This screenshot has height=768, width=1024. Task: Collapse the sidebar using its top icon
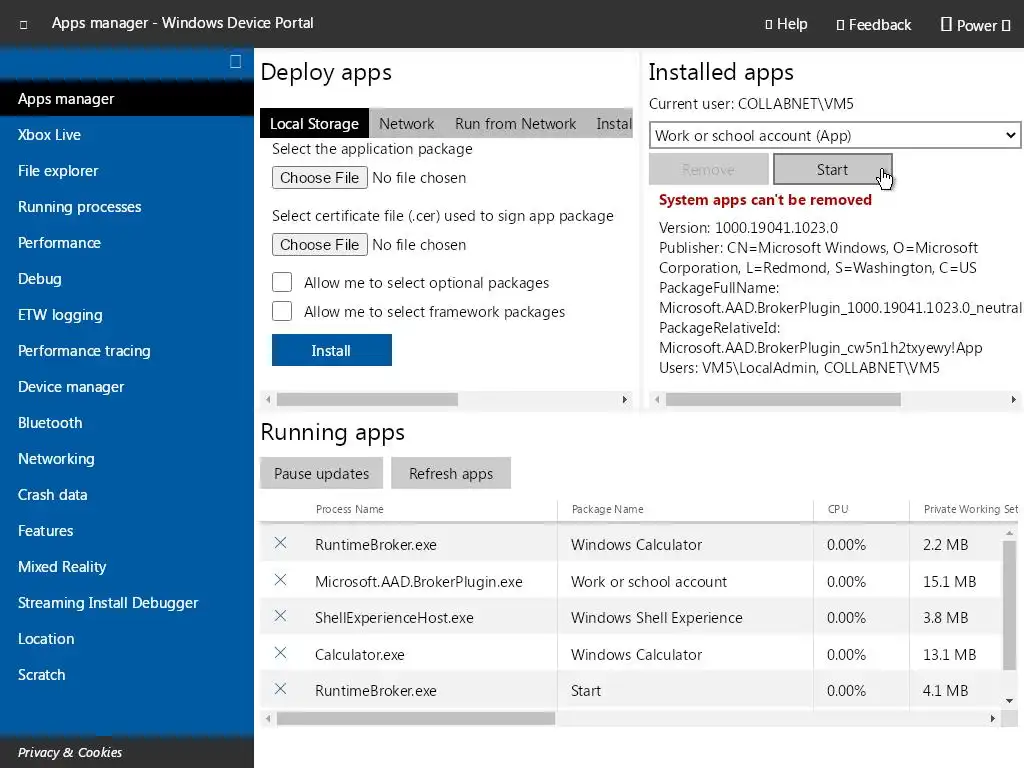click(235, 62)
